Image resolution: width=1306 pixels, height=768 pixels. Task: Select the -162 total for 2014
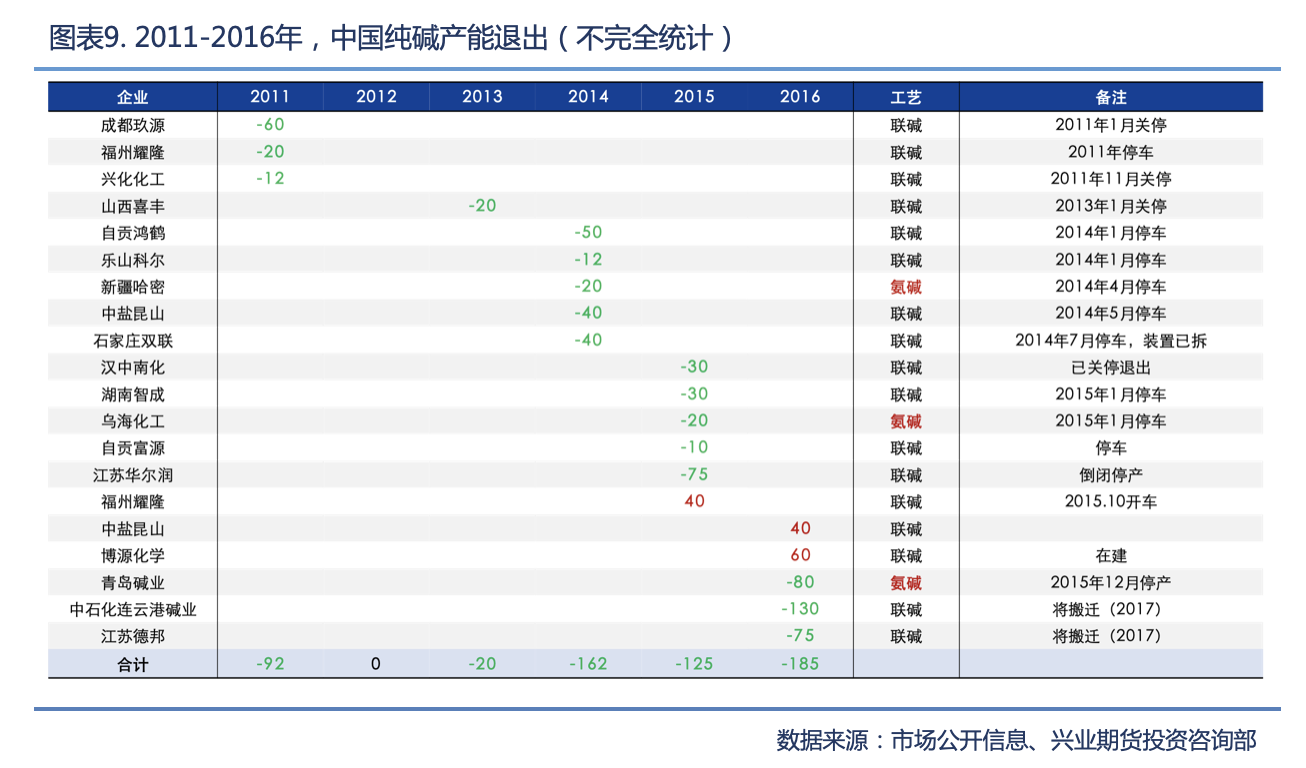click(x=588, y=664)
